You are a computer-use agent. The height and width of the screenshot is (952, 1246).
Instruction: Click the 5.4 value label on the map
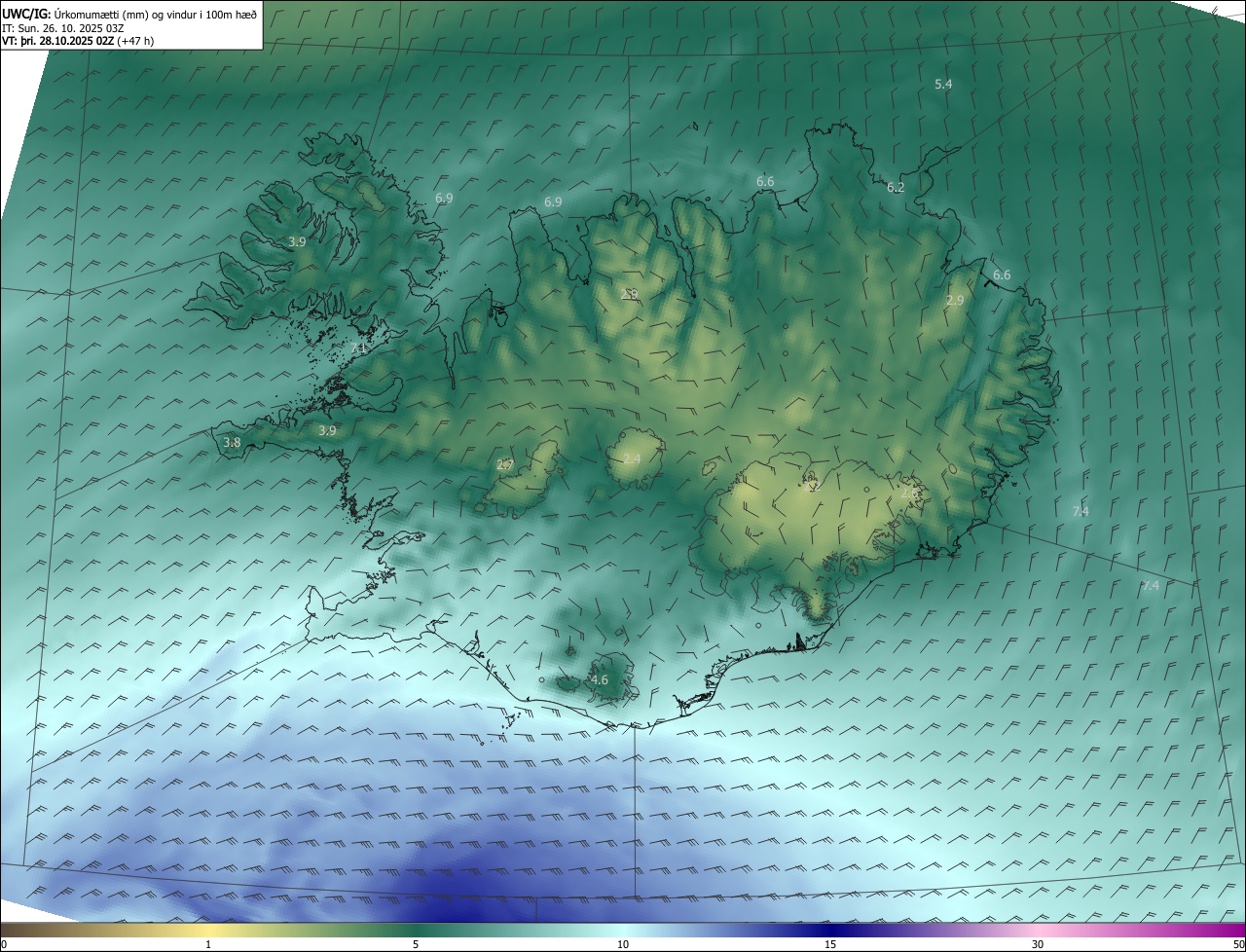[943, 85]
